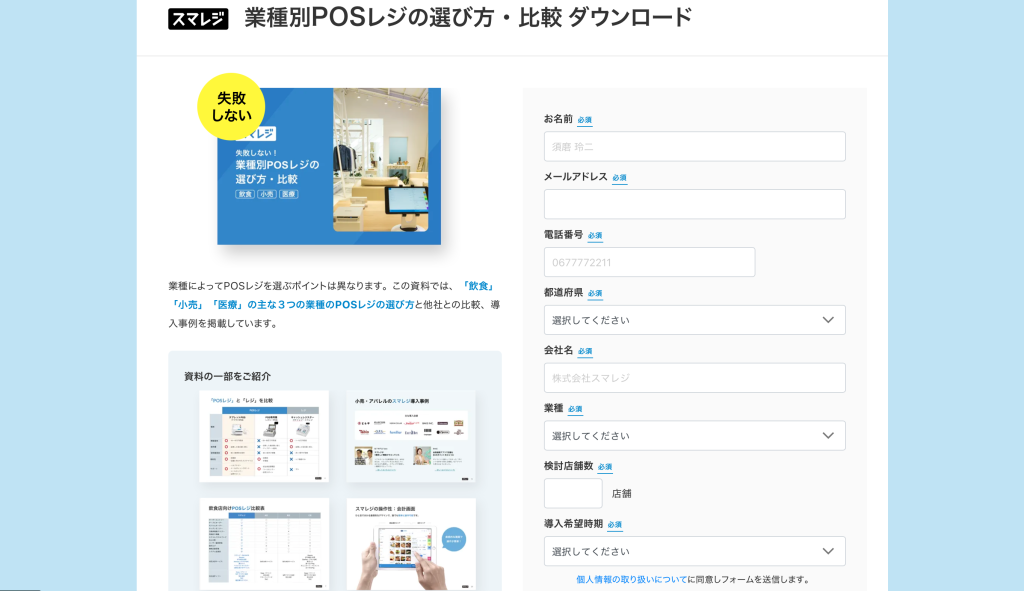Open the POSレジ vs レジ comparison thumbnail

click(x=264, y=435)
